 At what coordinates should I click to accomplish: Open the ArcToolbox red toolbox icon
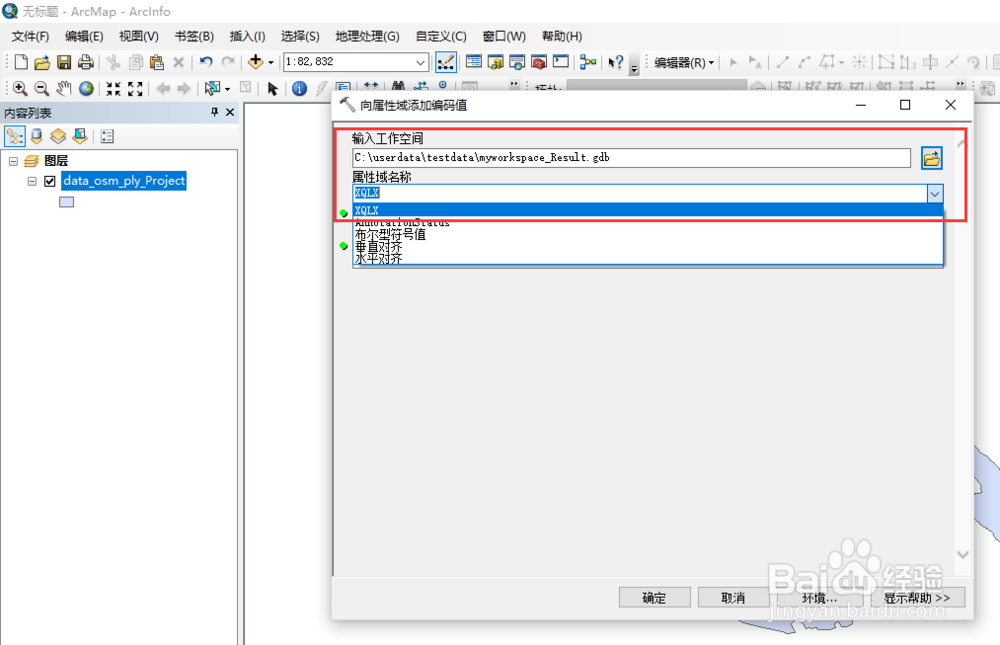point(539,62)
